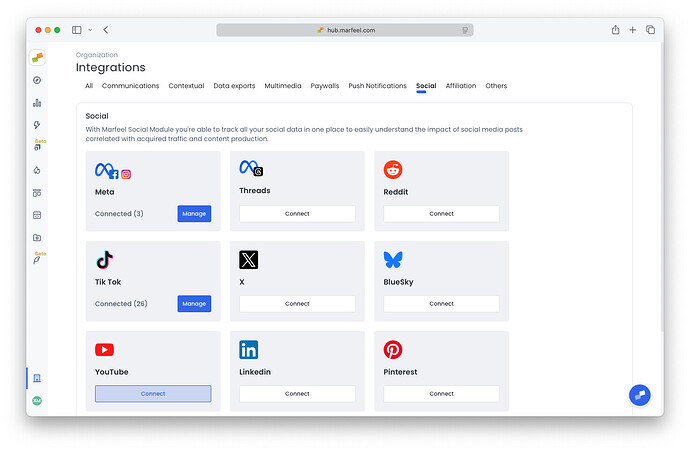Expand the sidebar dropdown chevron in Safari

(x=90, y=30)
